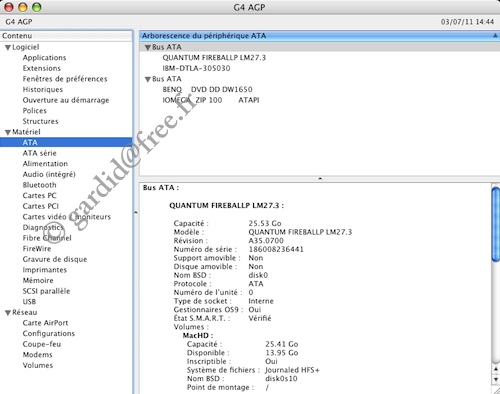Image resolution: width=500 pixels, height=394 pixels.
Task: Collapse the second Bus ATA triangle above BENQ
Action: pos(148,79)
